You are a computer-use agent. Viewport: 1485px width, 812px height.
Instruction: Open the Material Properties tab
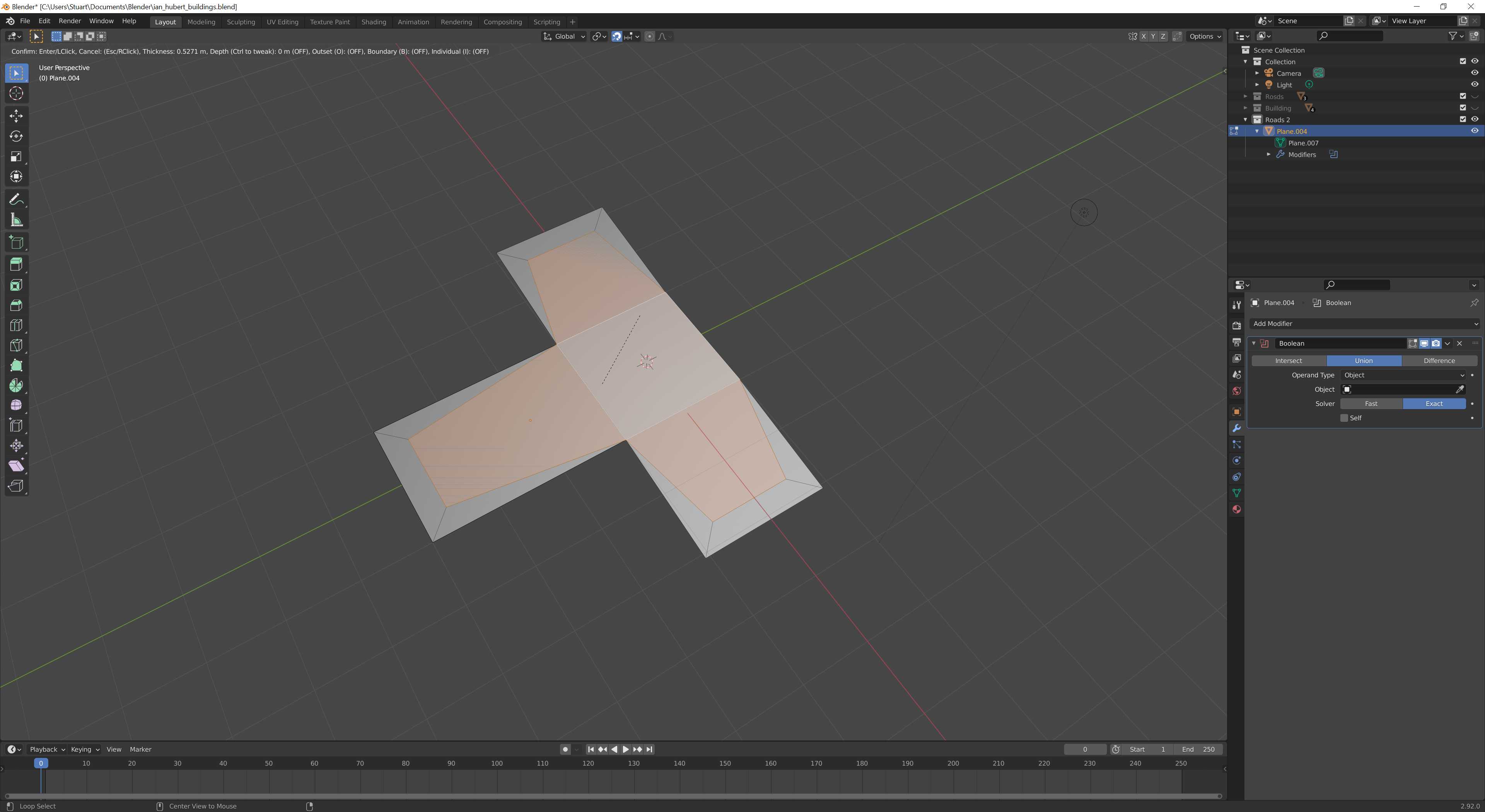[x=1237, y=509]
